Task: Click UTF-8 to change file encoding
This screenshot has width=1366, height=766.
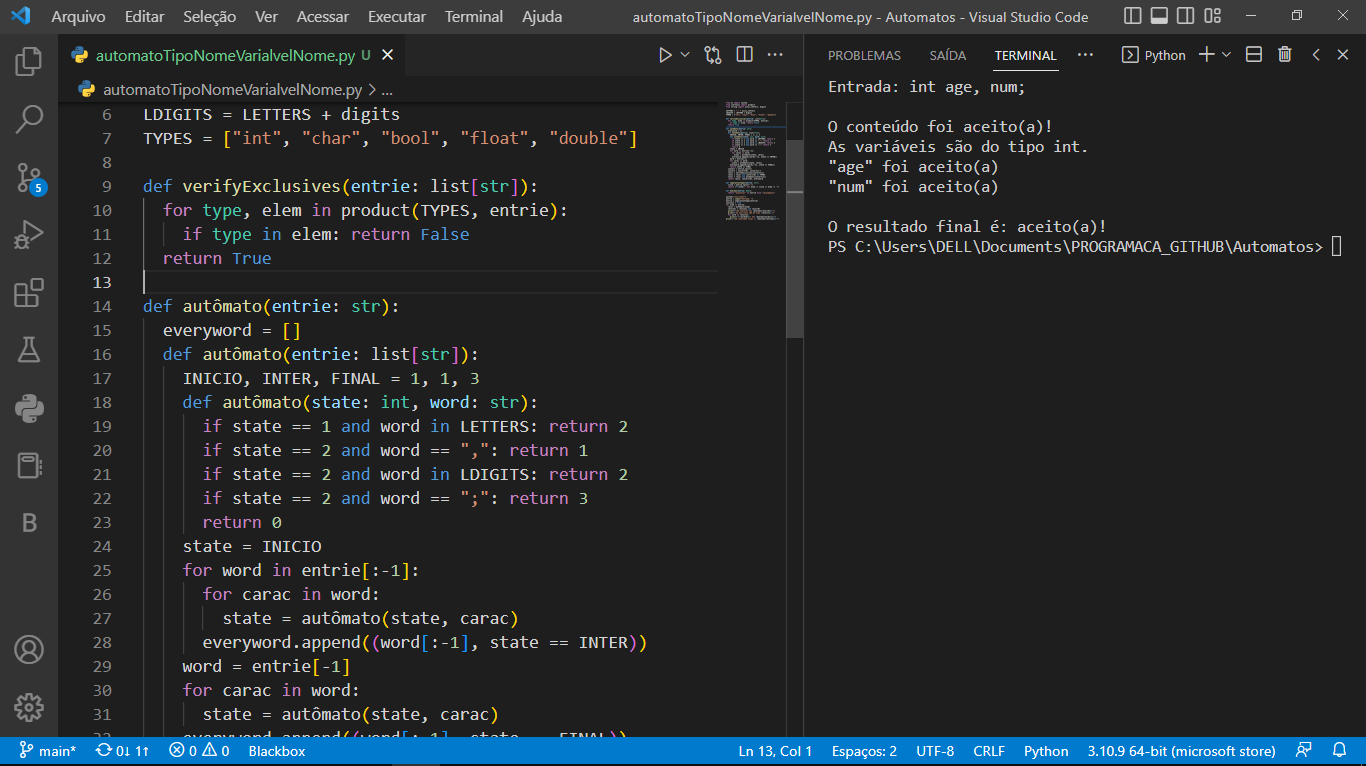Action: pyautogui.click(x=935, y=750)
